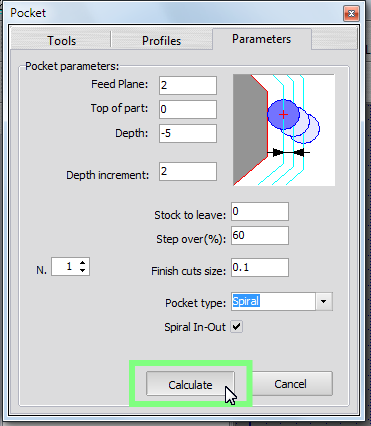This screenshot has height=426, width=371.
Task: Click the Step over(%) field
Action: [260, 235]
